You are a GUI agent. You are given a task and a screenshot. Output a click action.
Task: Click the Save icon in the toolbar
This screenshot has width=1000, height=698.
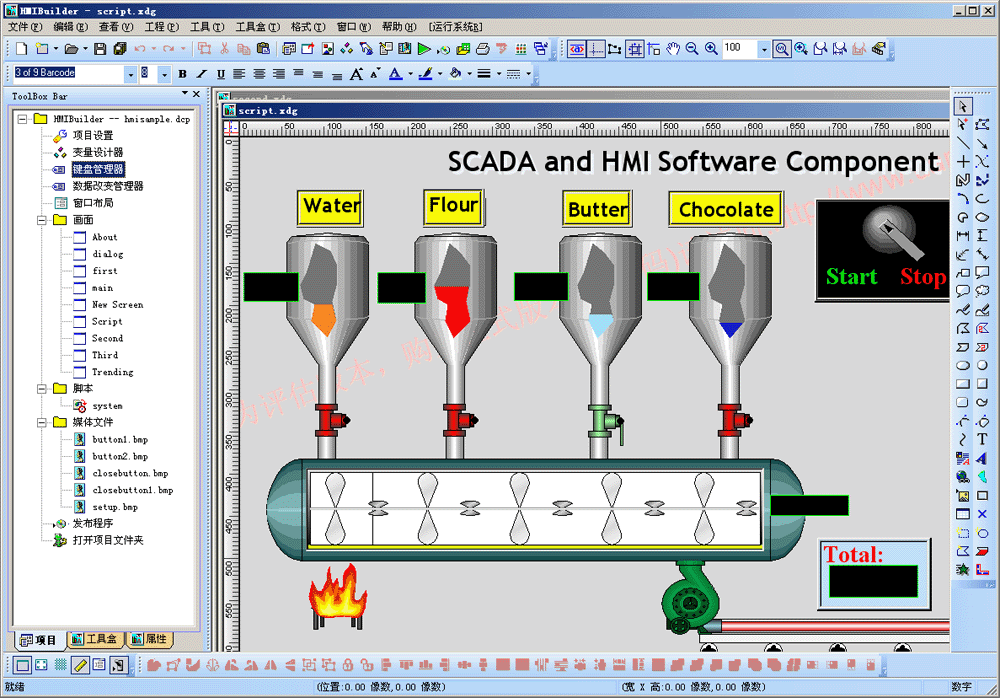[x=100, y=48]
